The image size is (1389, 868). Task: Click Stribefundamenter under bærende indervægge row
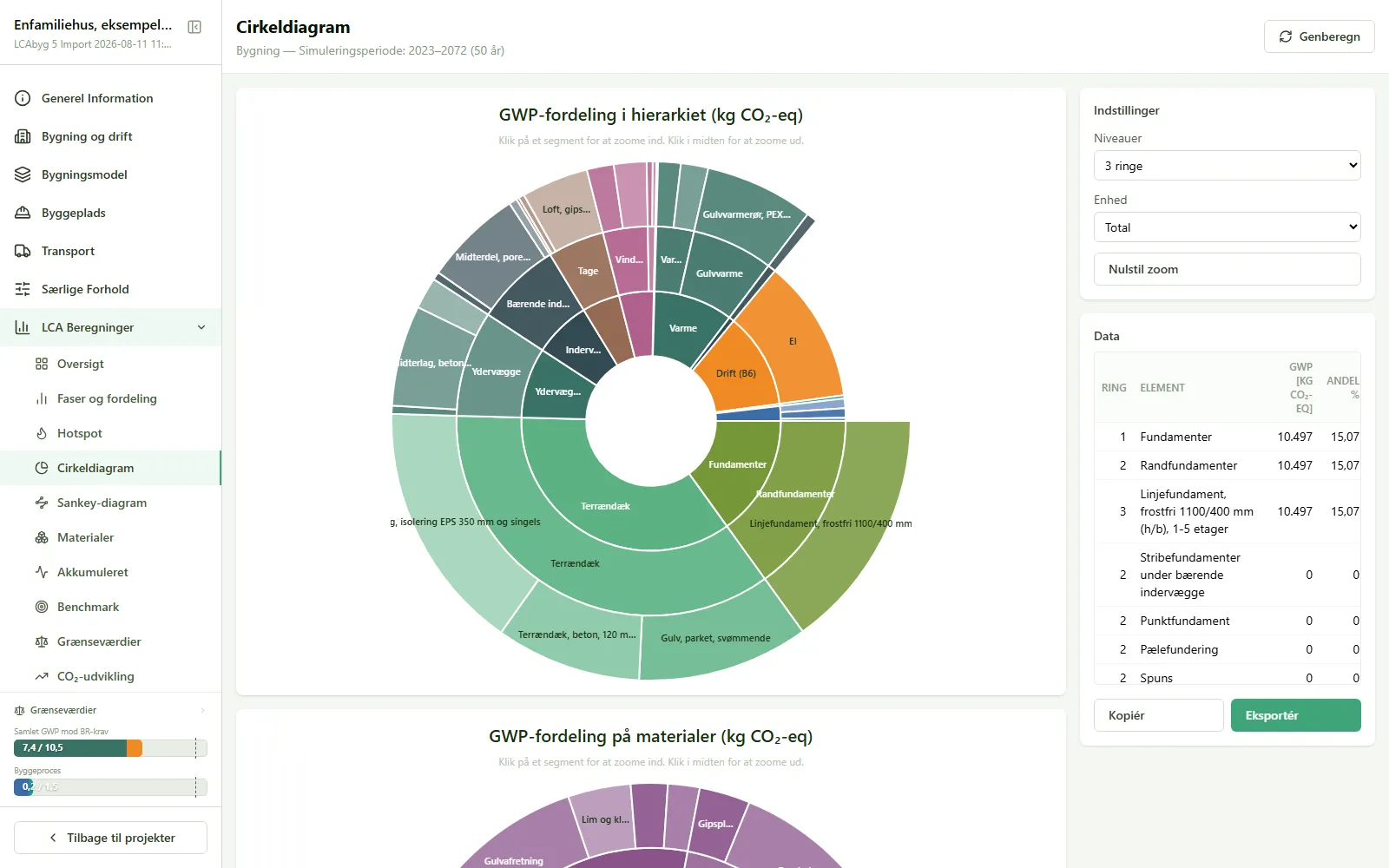coord(1228,575)
